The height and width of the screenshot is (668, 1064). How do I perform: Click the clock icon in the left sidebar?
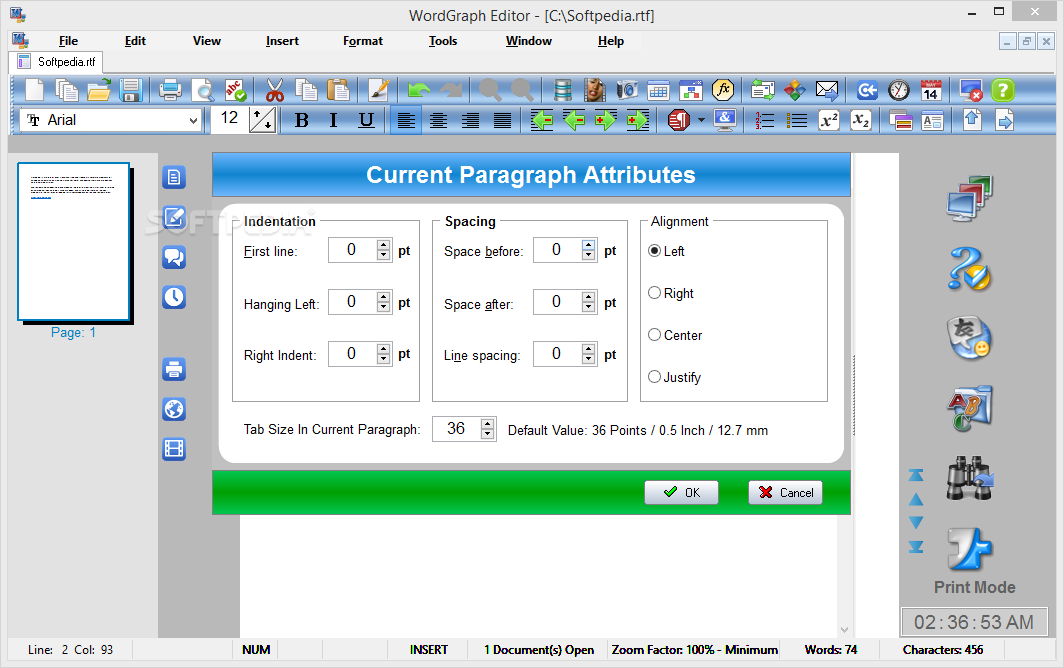pyautogui.click(x=174, y=297)
